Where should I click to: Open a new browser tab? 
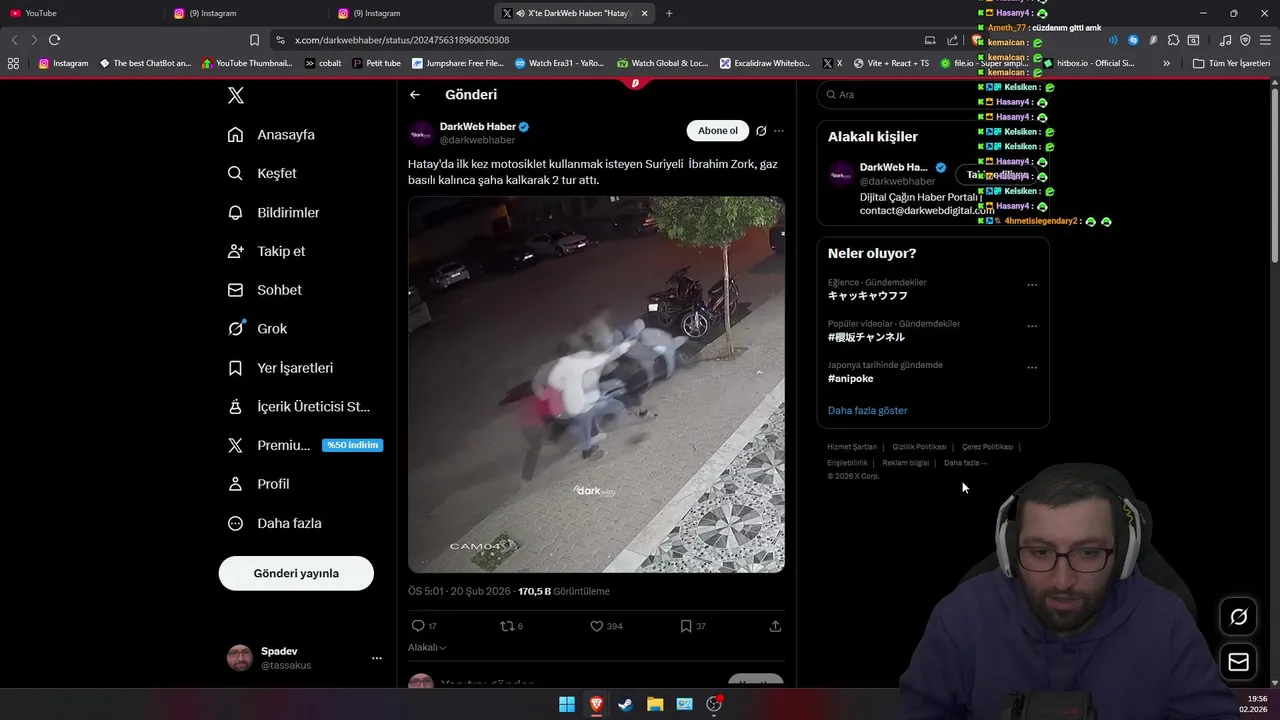[x=669, y=13]
